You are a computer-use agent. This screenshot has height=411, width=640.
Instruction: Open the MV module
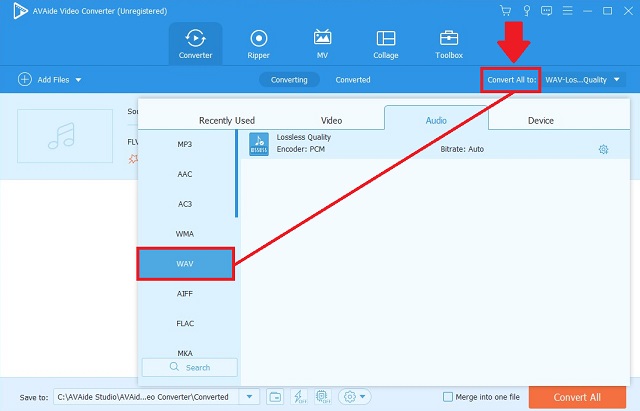(322, 44)
